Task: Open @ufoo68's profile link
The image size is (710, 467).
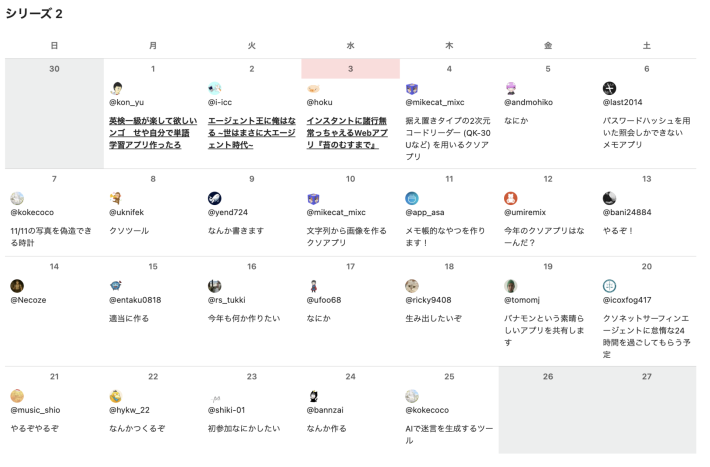Action: (324, 300)
